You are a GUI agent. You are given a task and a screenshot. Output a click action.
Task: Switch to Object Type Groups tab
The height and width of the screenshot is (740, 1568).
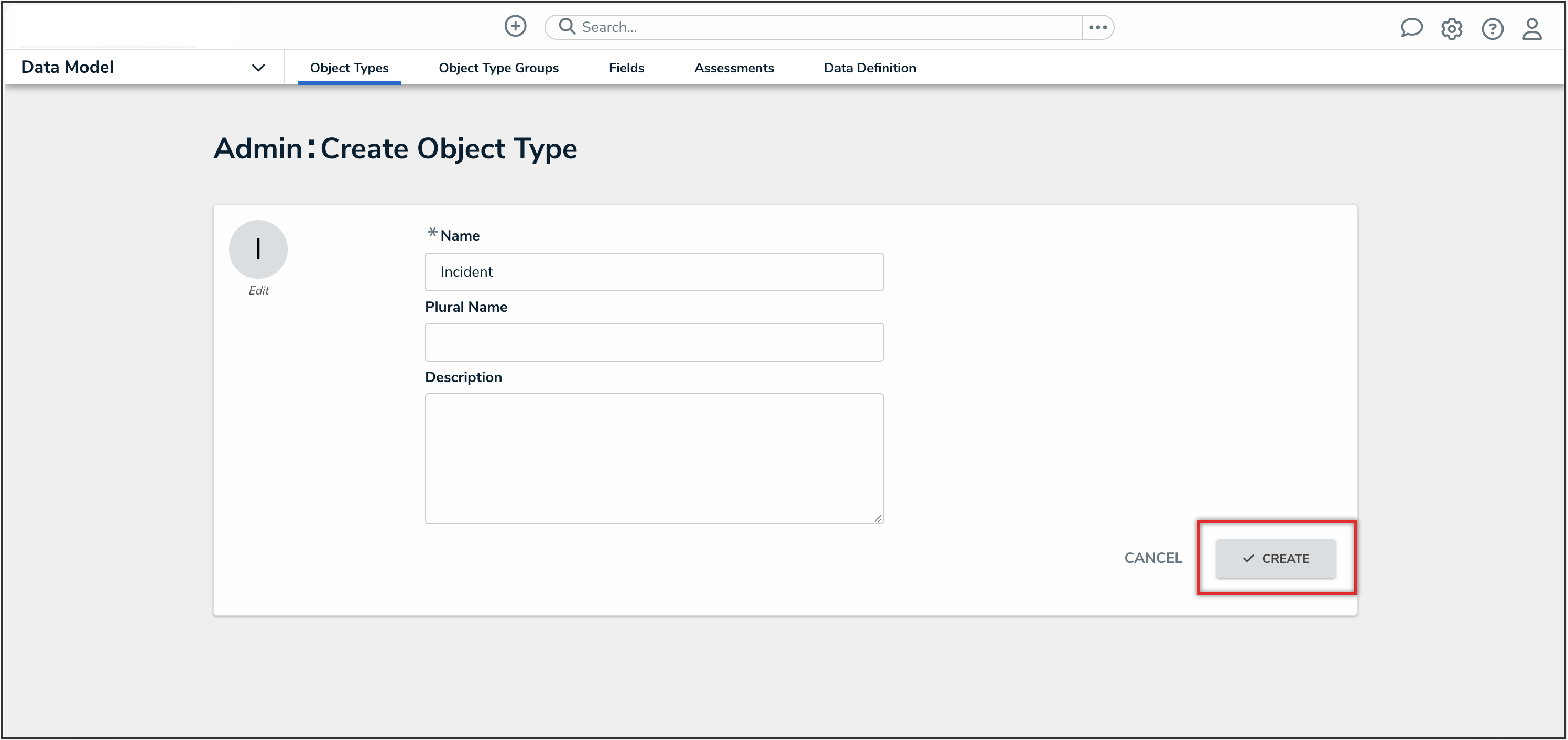coord(498,68)
